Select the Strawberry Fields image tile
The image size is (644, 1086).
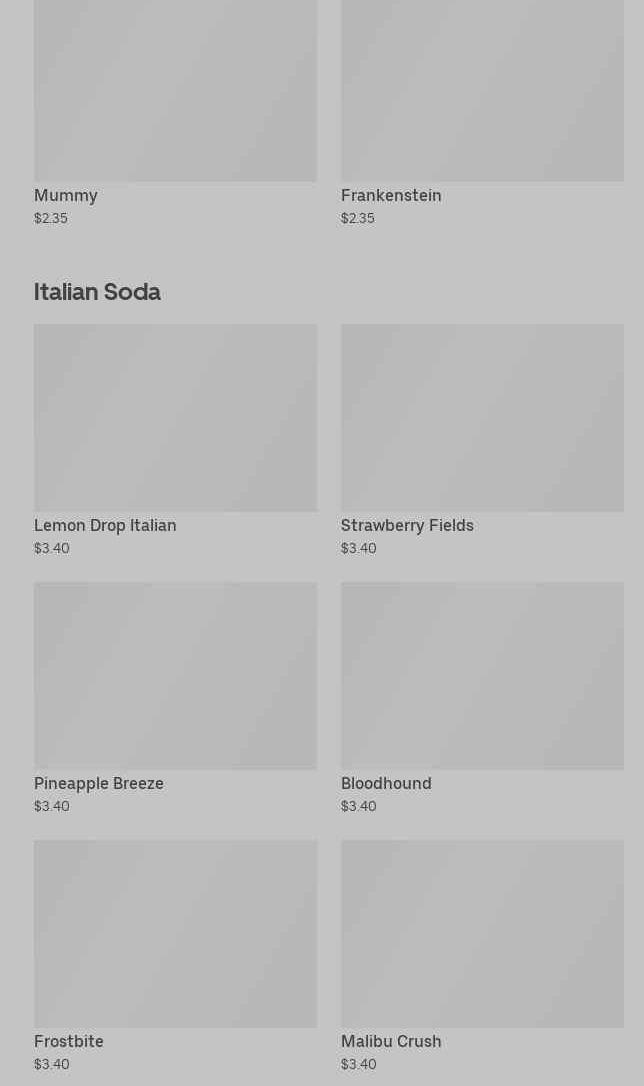pos(482,417)
